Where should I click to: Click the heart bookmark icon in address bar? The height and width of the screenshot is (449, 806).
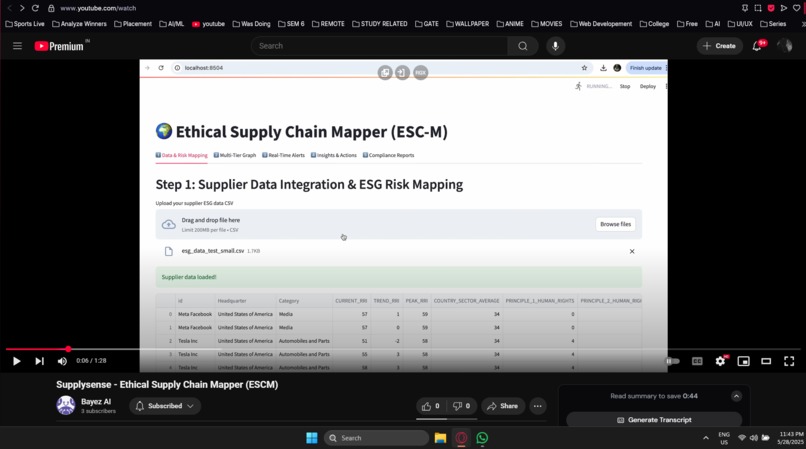[796, 8]
